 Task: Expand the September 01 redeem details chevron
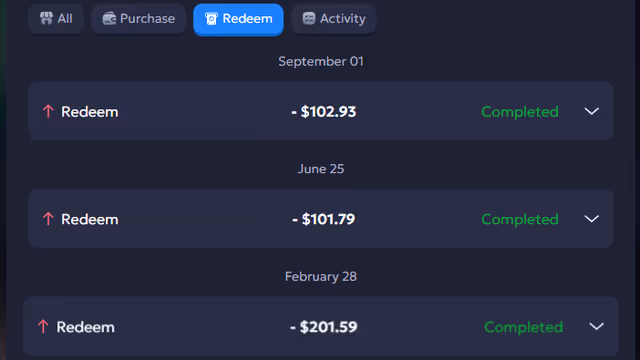point(591,111)
